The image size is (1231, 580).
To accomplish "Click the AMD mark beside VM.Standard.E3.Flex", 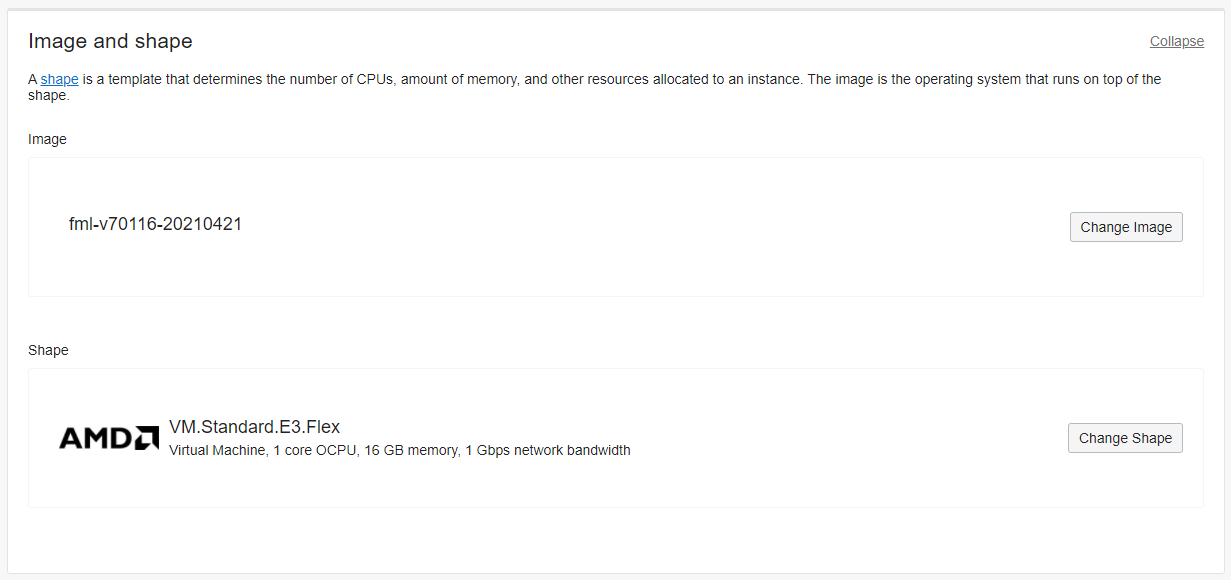I will 107,437.
